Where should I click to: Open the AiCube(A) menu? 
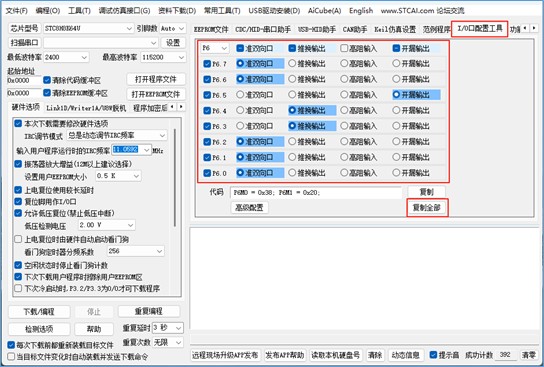324,11
